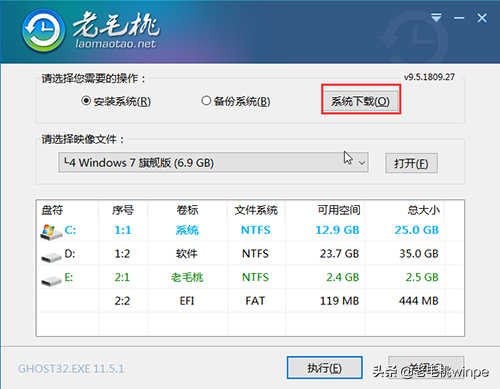Click the 23.7 GB free space cell
The width and height of the screenshot is (500, 389).
point(340,254)
